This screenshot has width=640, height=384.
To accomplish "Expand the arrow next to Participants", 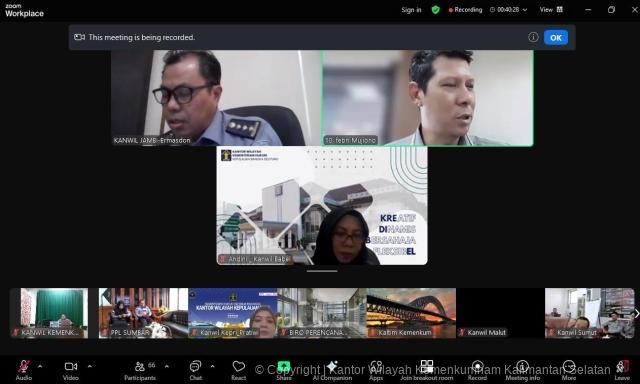I will pos(167,366).
